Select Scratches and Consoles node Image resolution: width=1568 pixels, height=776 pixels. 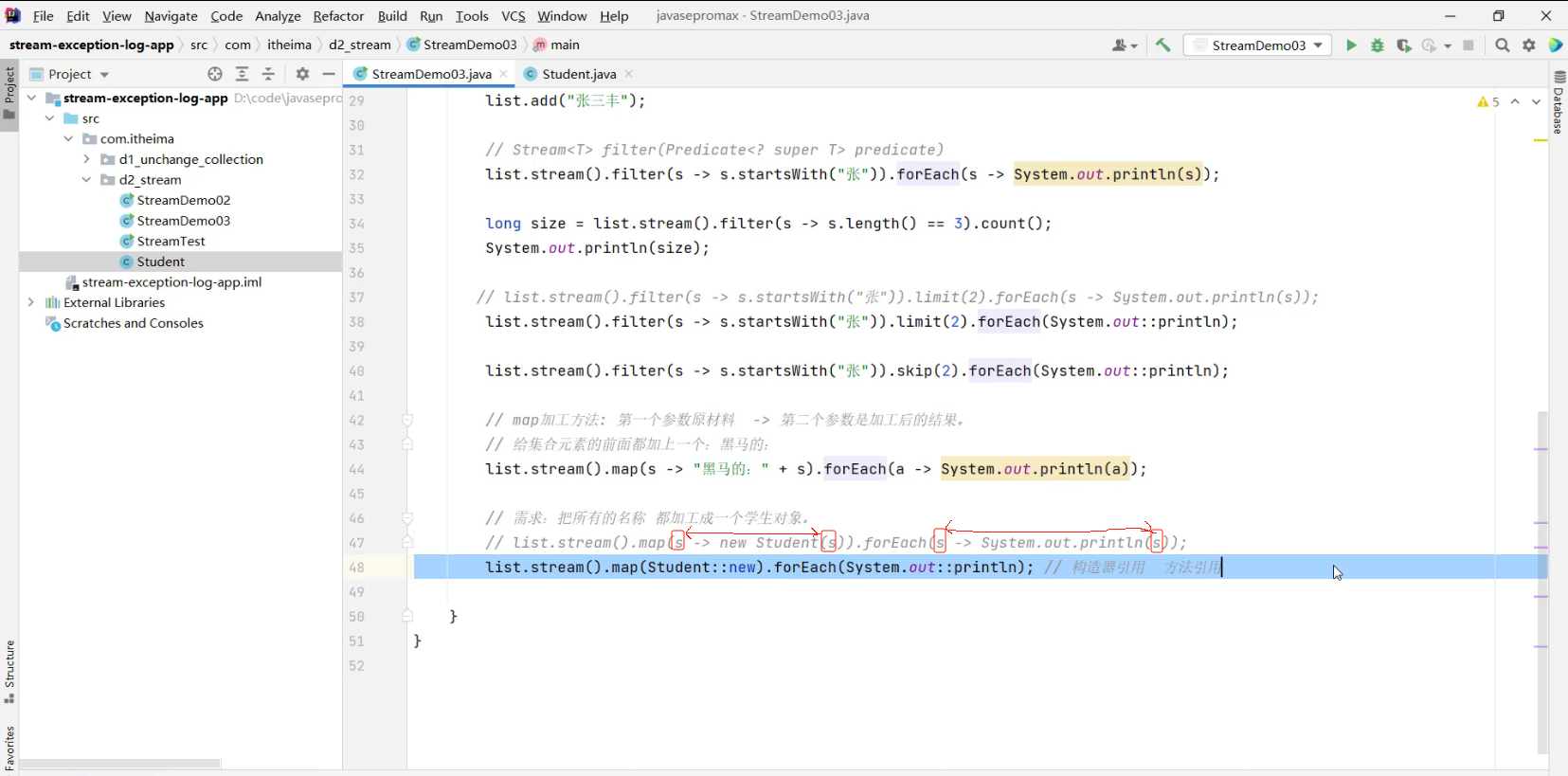(x=133, y=323)
